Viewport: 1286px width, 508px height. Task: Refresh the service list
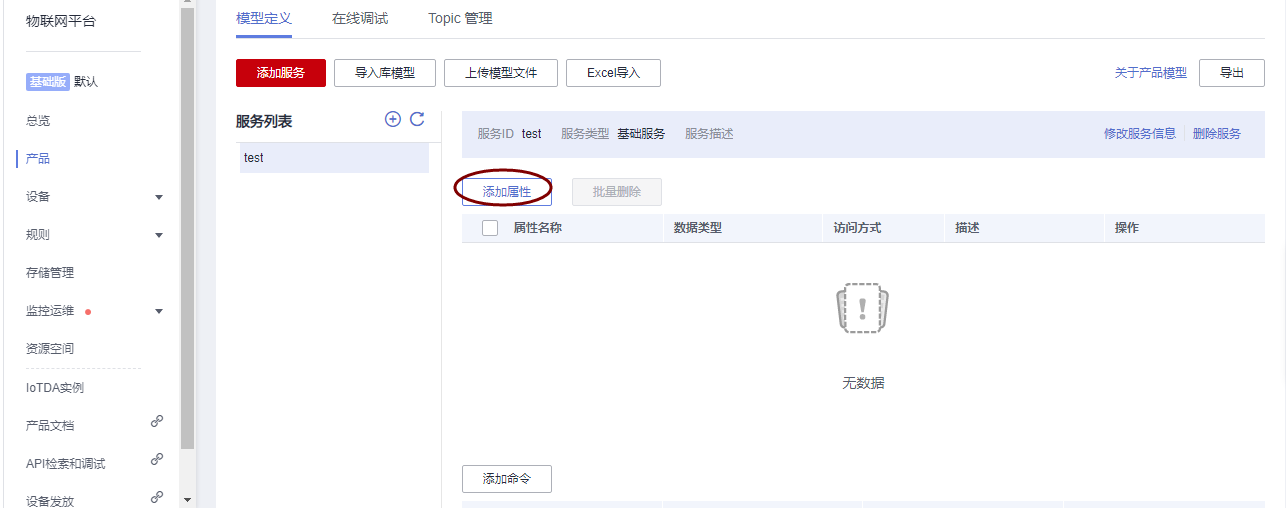point(418,119)
